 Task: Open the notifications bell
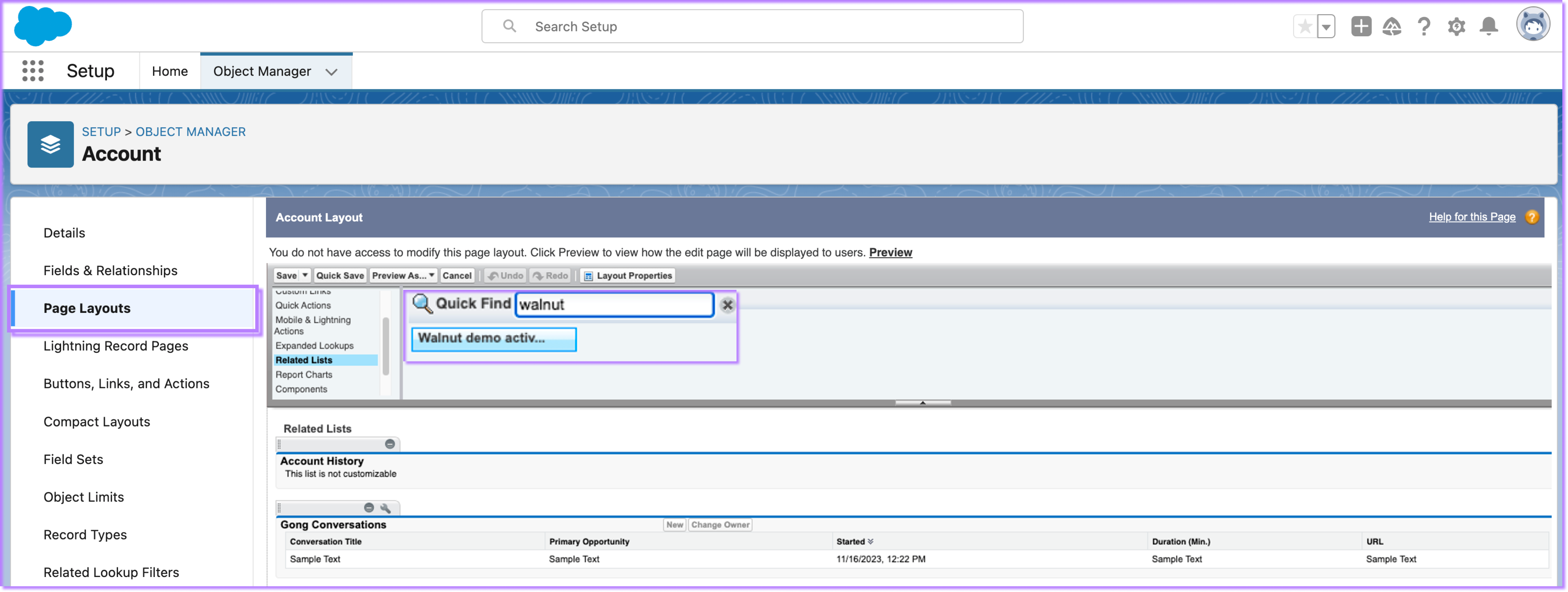coord(1489,26)
